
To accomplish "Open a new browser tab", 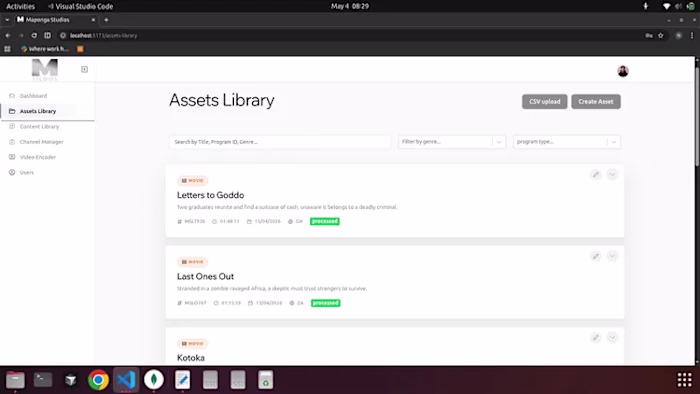I will pyautogui.click(x=106, y=20).
